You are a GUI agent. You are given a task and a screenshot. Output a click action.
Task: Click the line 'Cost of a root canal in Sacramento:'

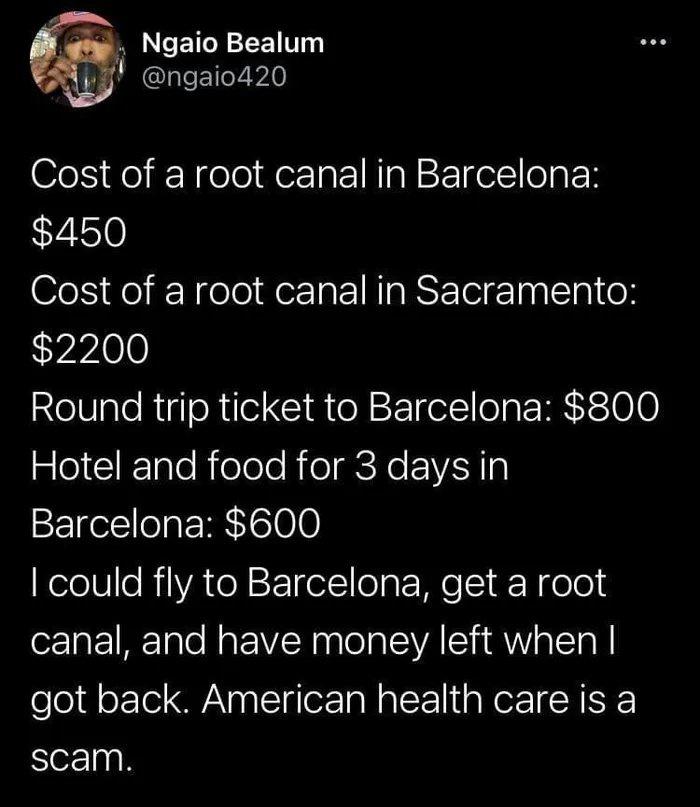(331, 291)
